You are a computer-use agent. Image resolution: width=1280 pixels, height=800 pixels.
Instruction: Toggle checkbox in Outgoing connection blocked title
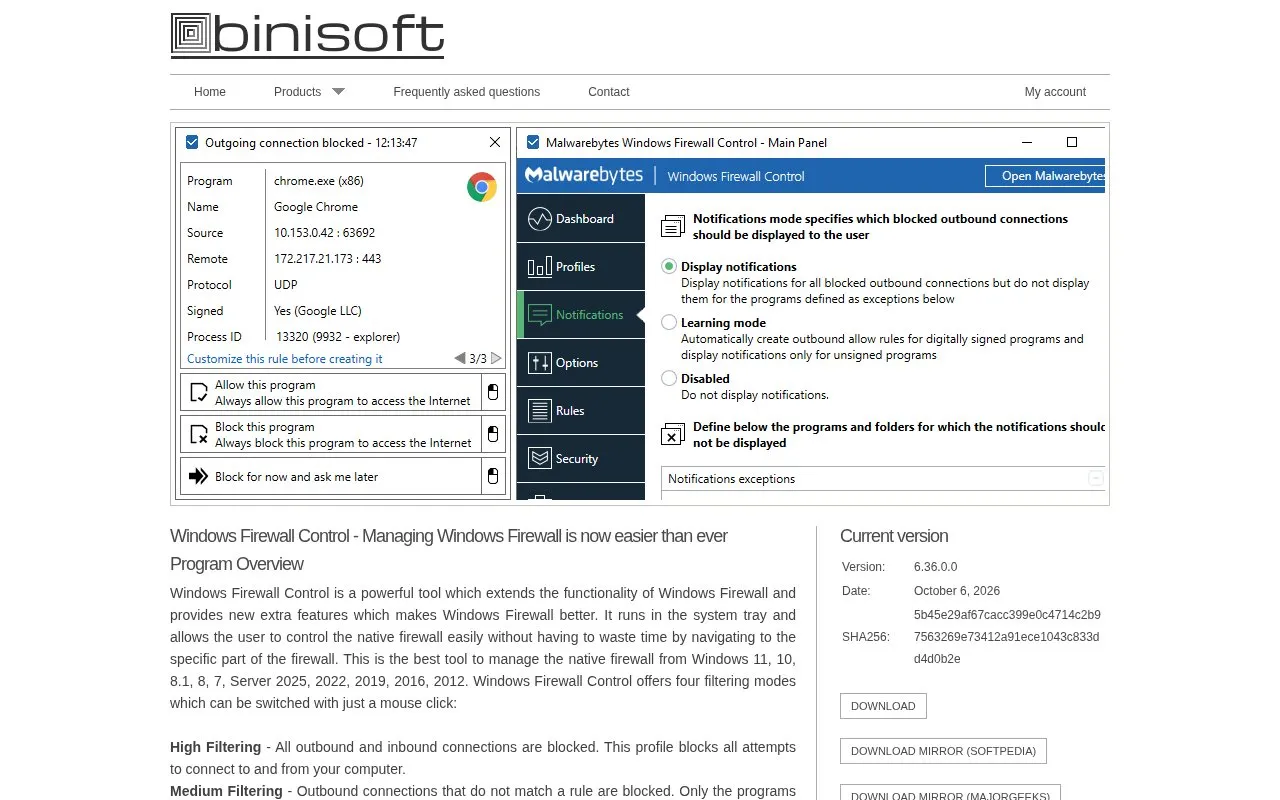click(x=192, y=143)
